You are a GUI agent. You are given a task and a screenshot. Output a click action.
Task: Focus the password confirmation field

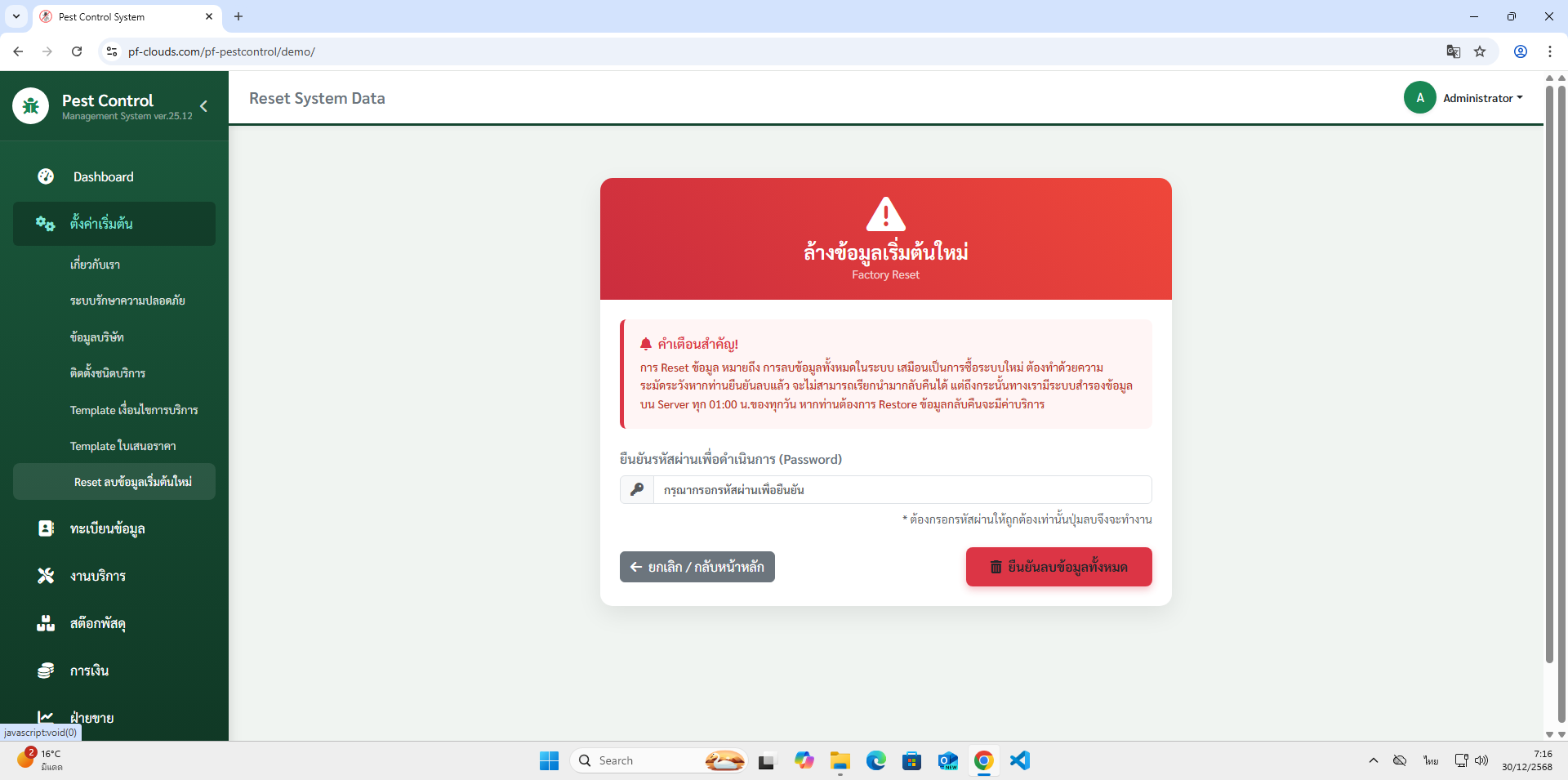coord(902,490)
